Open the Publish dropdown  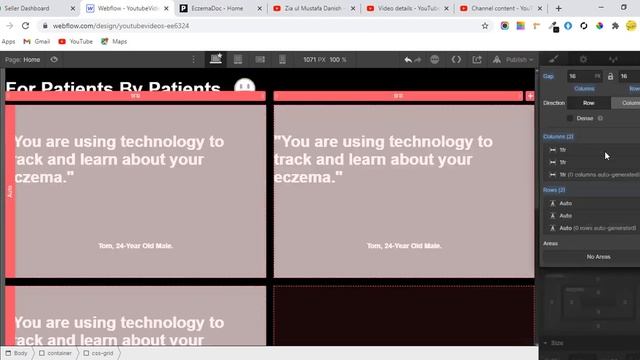coord(519,60)
